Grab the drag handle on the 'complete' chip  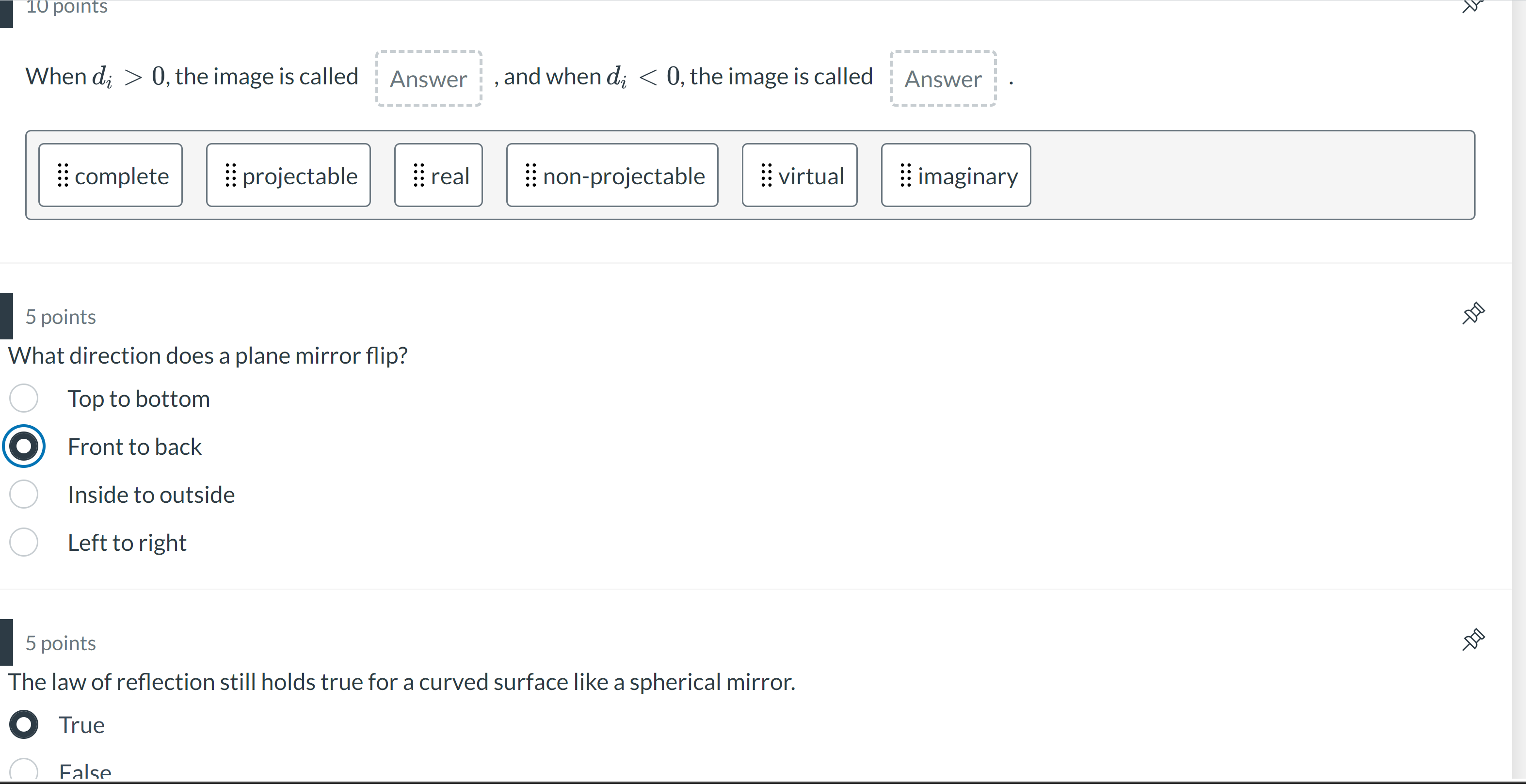pyautogui.click(x=63, y=176)
